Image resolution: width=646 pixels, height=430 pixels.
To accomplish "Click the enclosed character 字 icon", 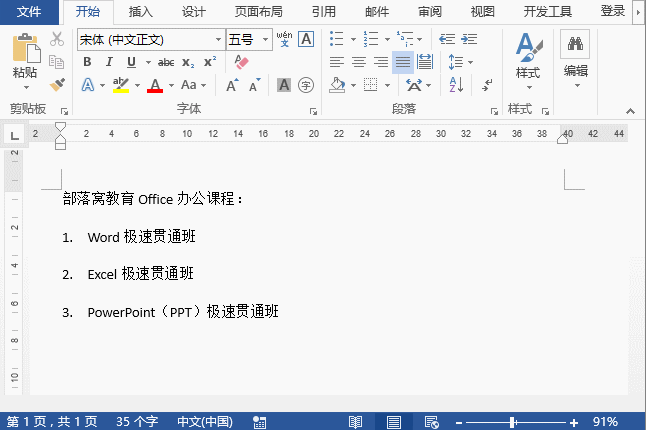I will [306, 85].
